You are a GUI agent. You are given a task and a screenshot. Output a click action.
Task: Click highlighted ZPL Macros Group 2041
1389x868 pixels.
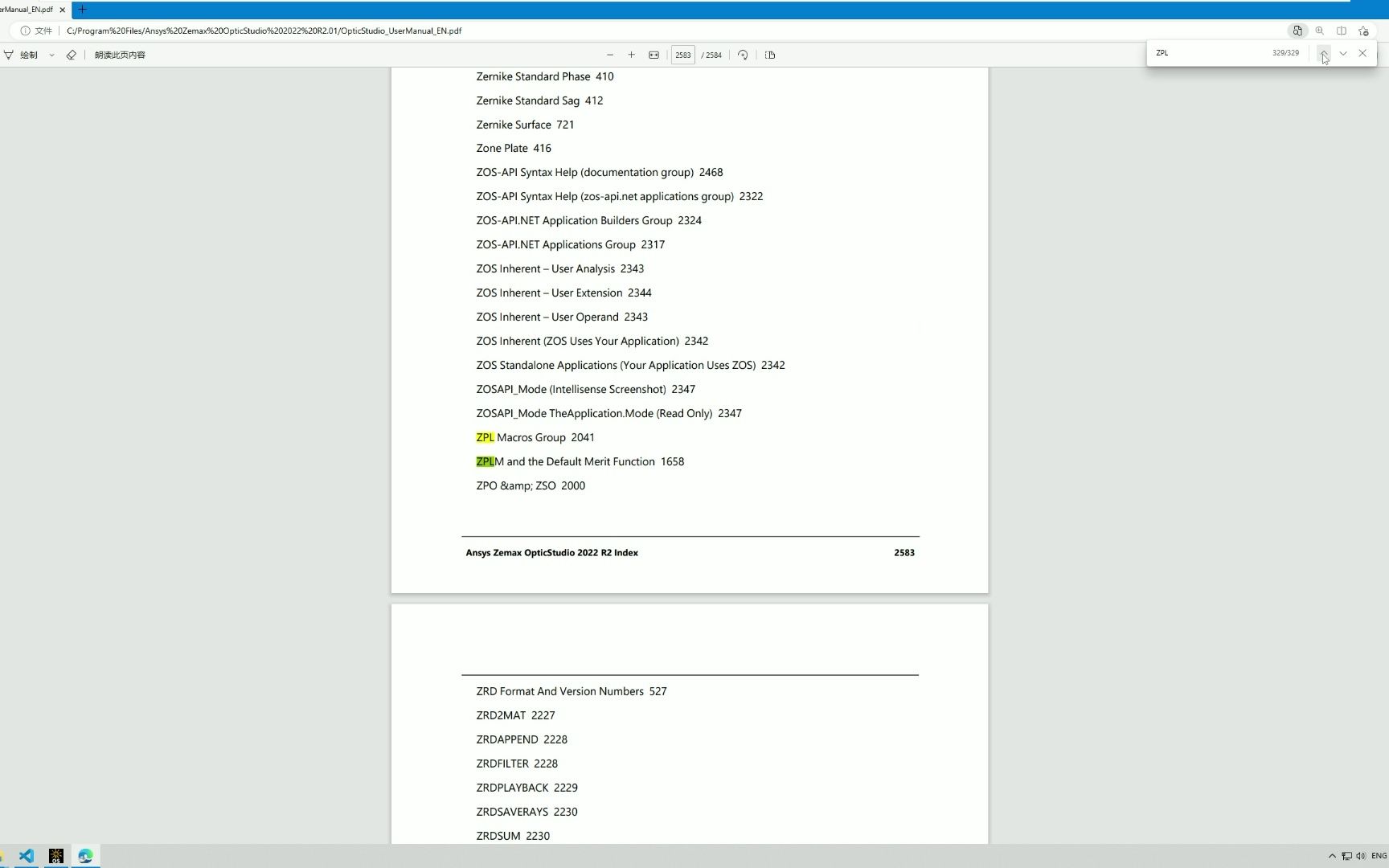535,437
